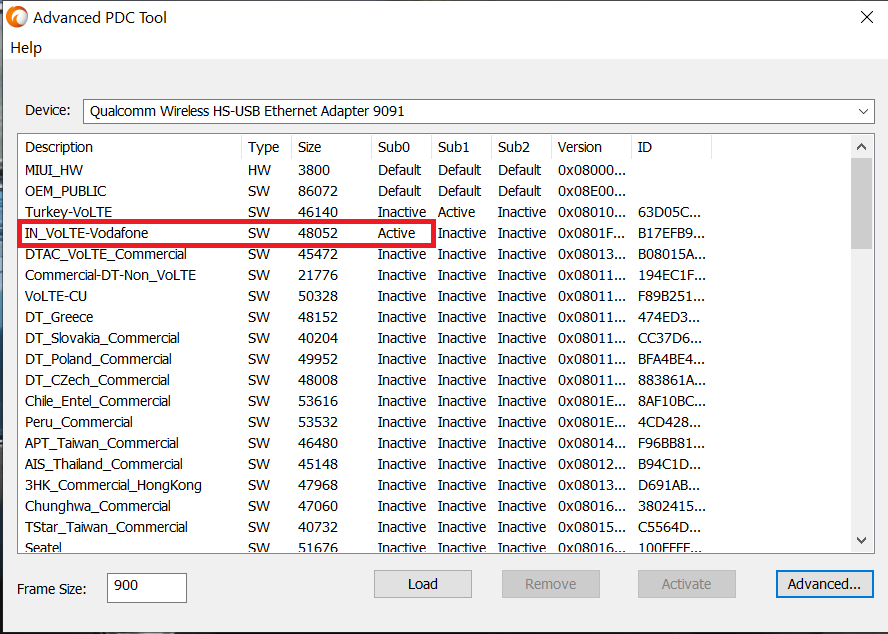Screen dimensions: 888x634
Task: Select the AIS_Thailand_Commercial row
Action: [365, 463]
